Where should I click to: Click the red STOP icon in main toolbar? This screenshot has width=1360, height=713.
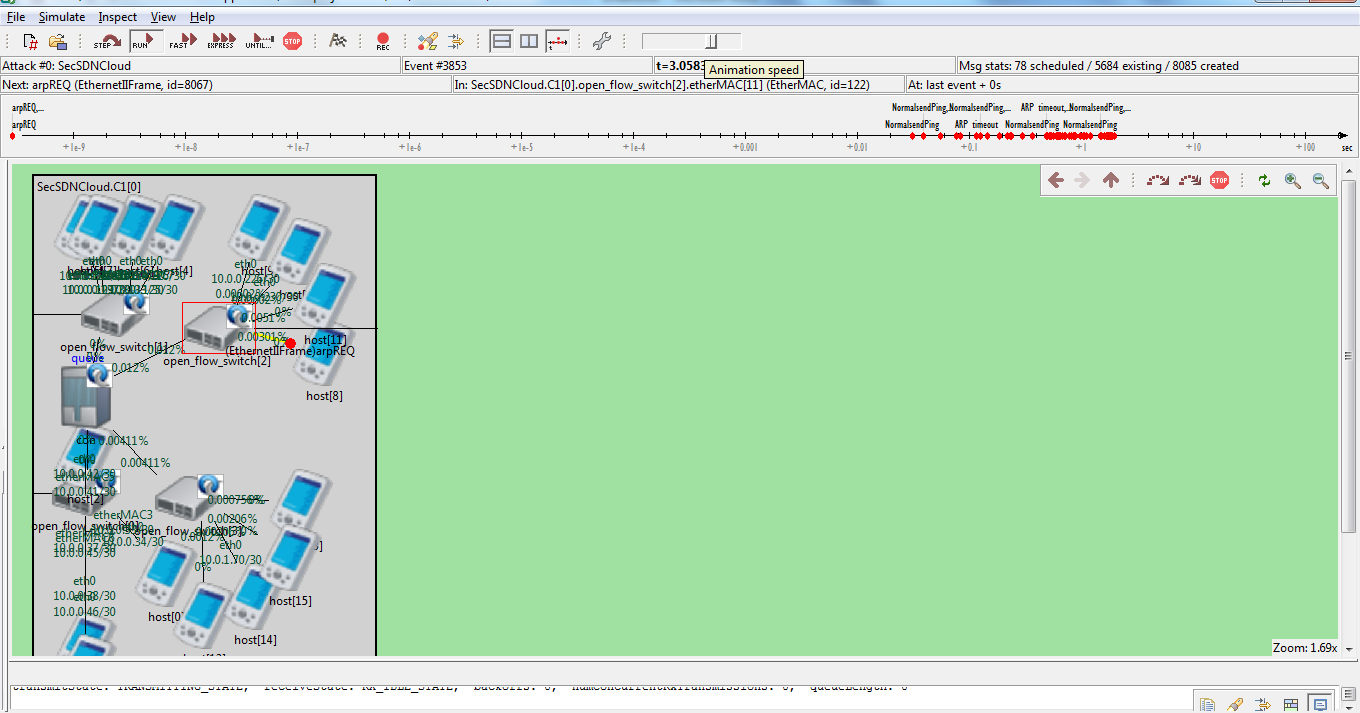(x=292, y=41)
